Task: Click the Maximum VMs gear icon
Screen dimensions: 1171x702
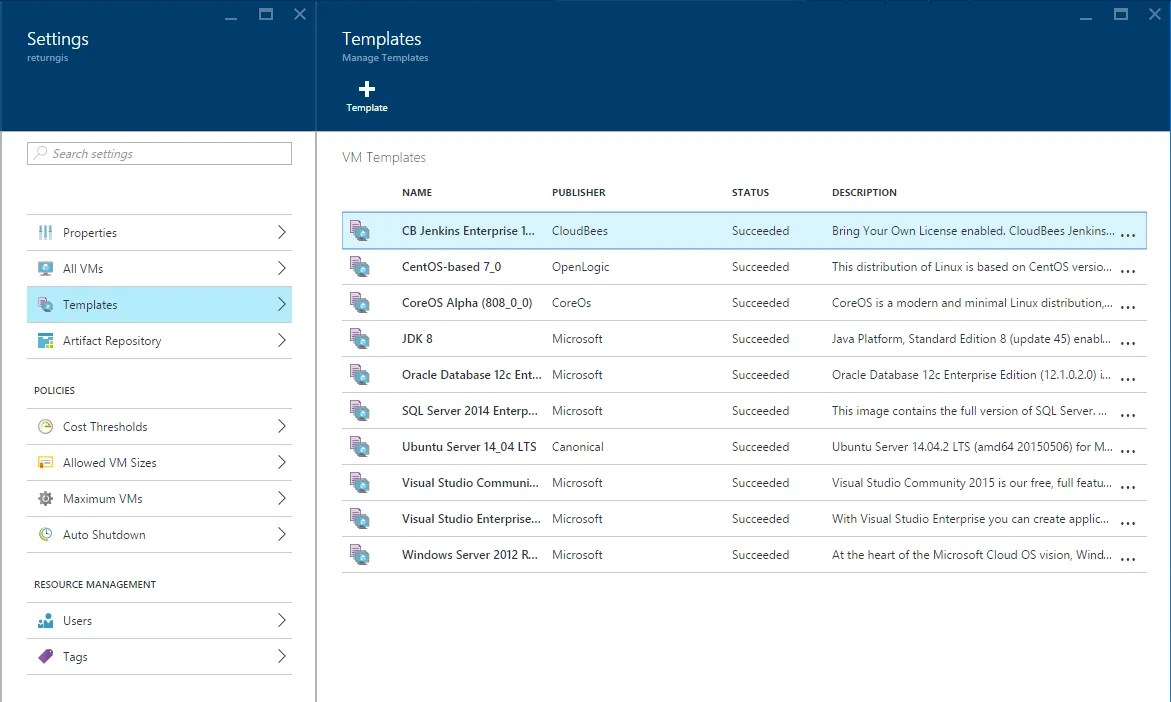Action: click(x=46, y=498)
